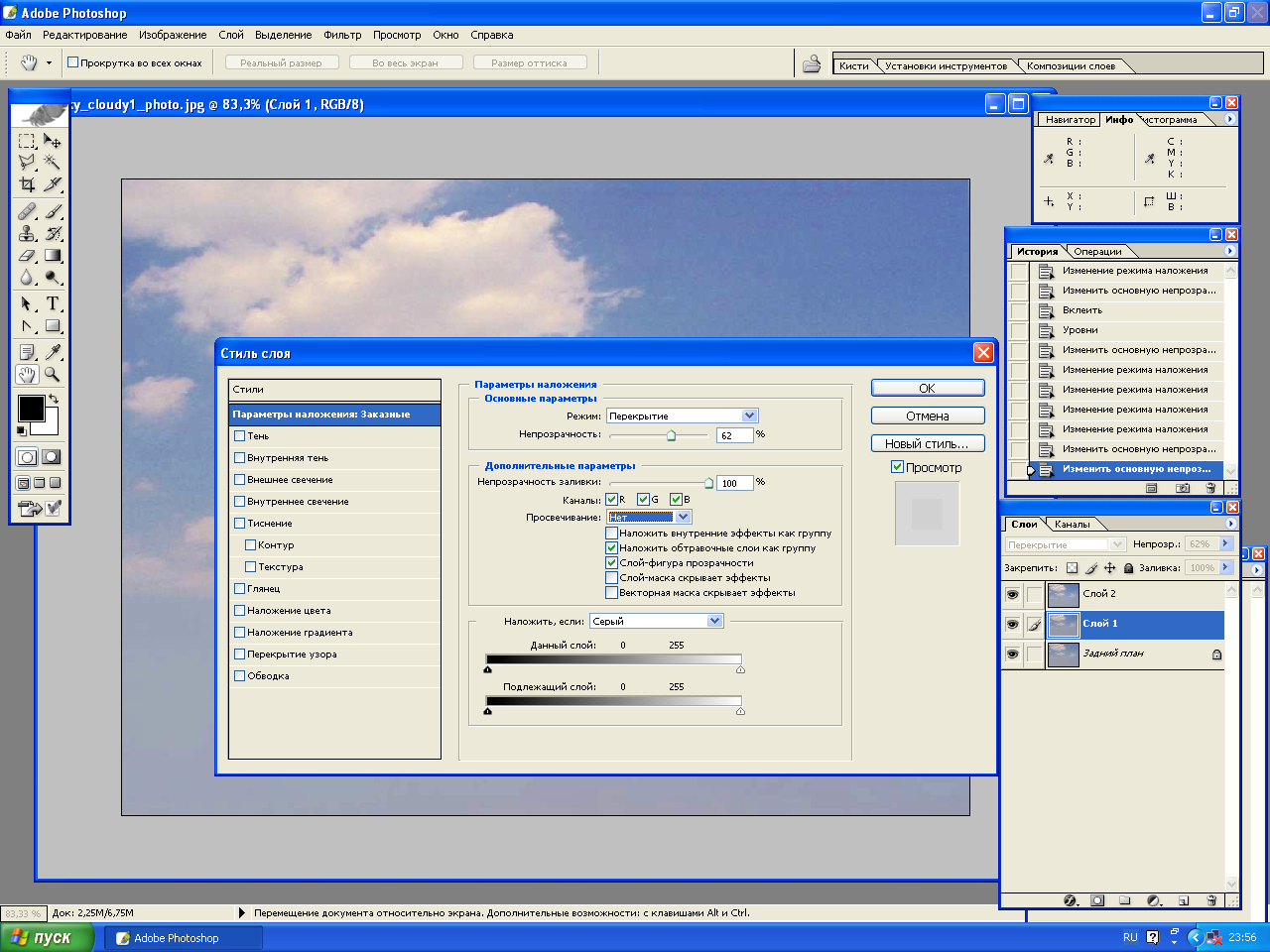This screenshot has width=1270, height=952.
Task: Select the Crop tool in the toolbox
Action: coord(27,184)
